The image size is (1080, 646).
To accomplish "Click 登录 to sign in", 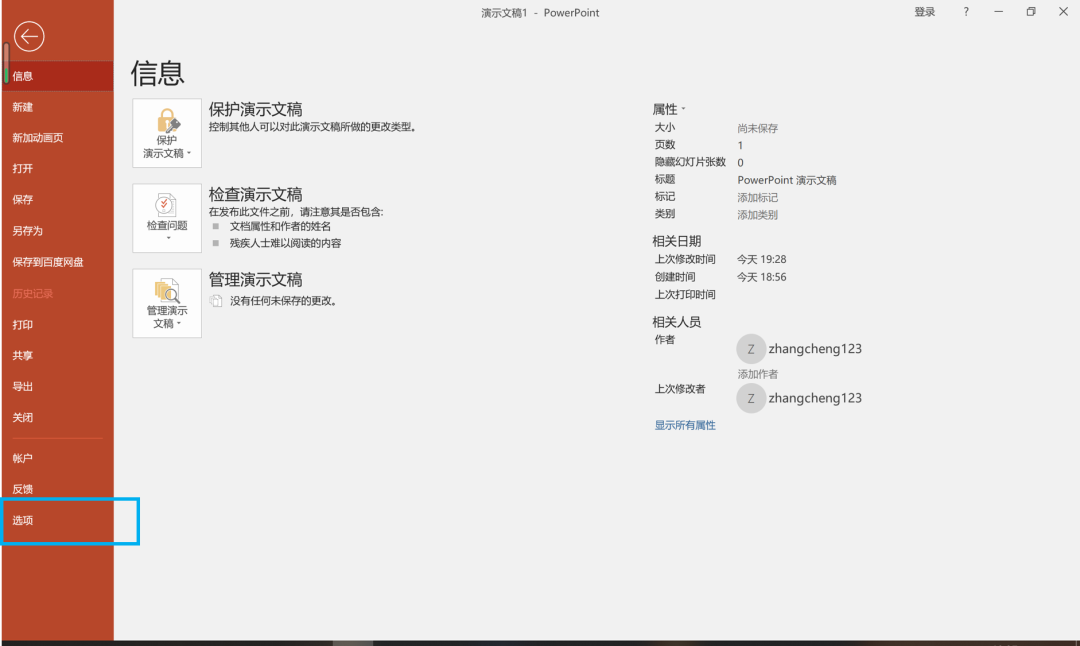I will 924,12.
